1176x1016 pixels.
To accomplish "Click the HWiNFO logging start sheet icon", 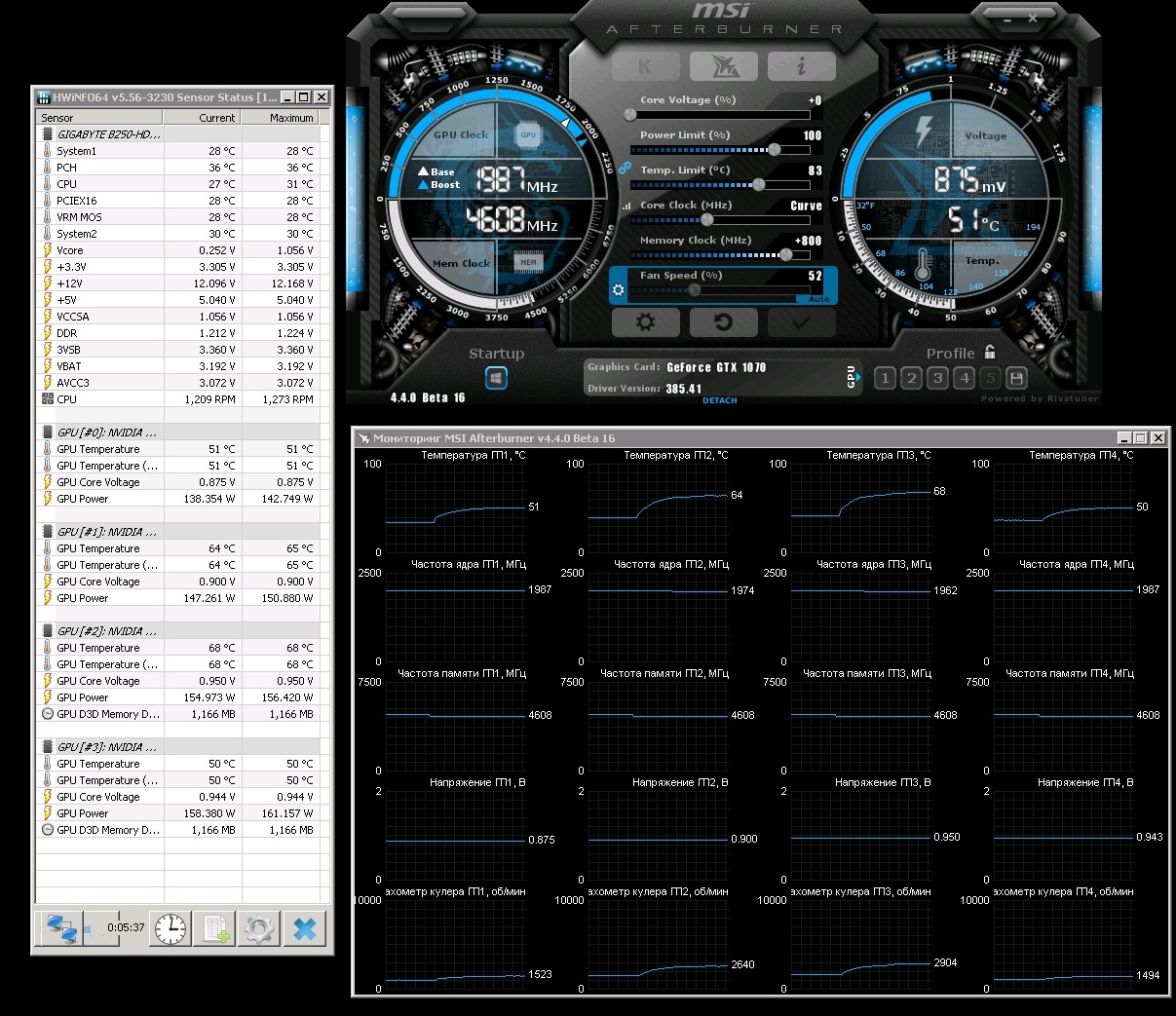I will (215, 928).
